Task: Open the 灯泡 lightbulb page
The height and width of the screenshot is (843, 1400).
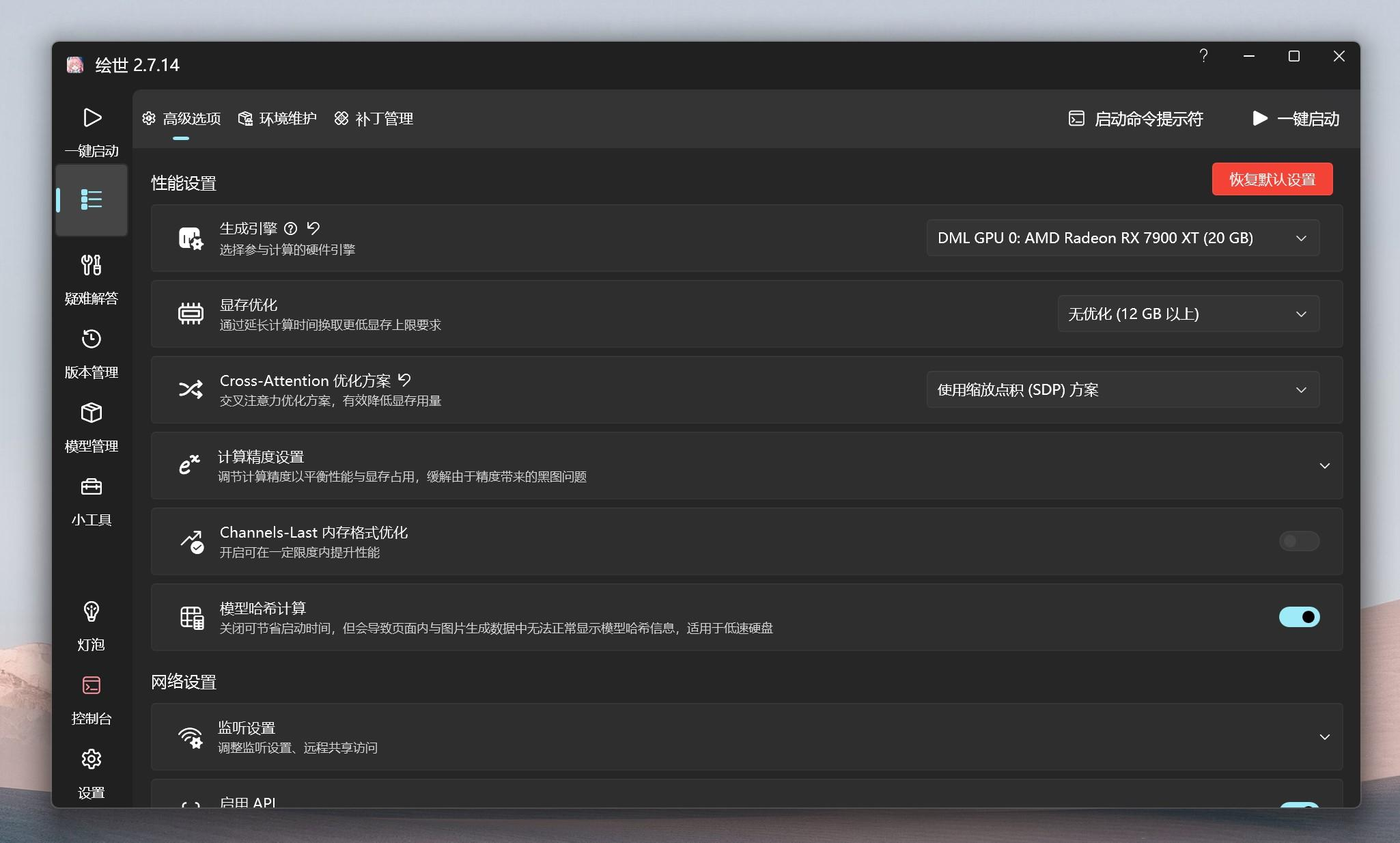Action: pos(92,625)
